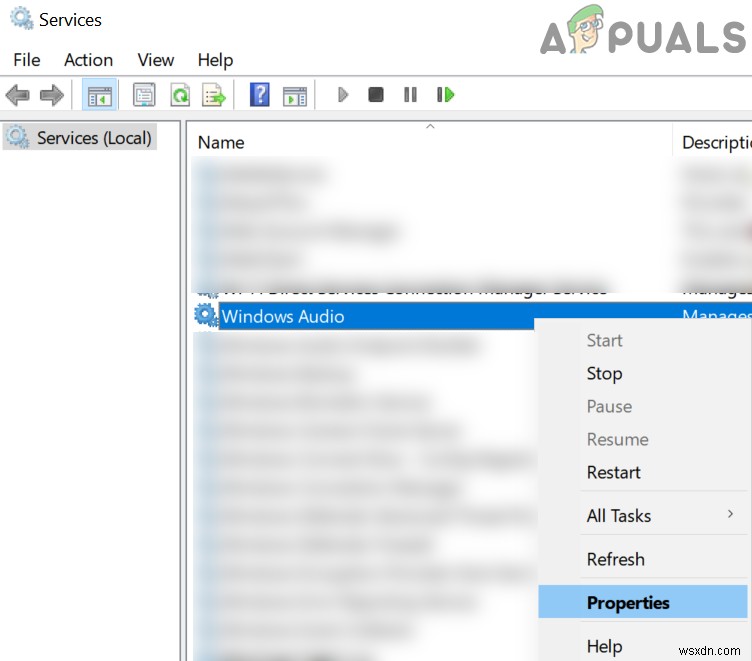Choose Pause in the context menu
Viewport: 752px width, 661px height.
click(609, 407)
